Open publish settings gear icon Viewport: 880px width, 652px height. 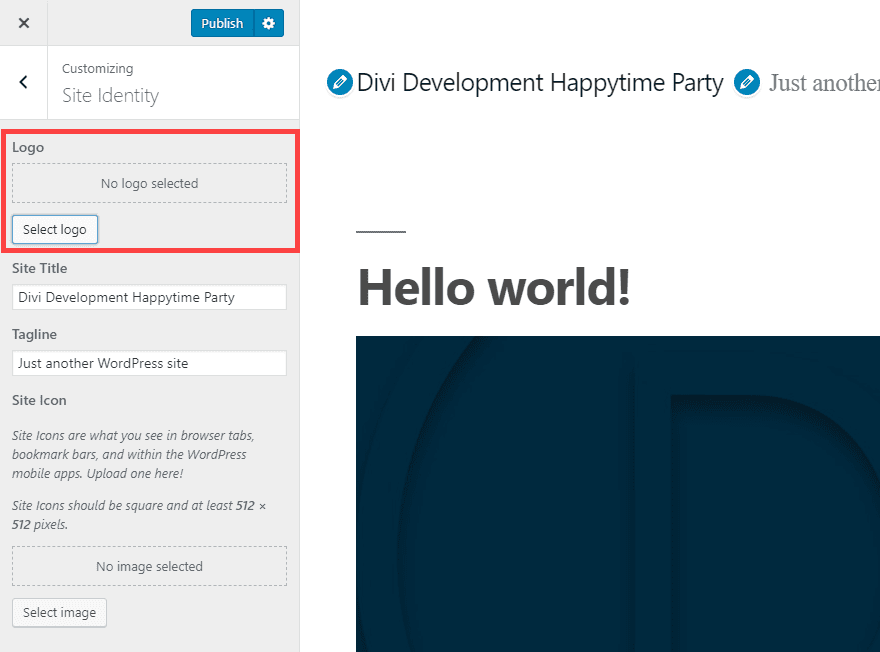click(x=268, y=23)
